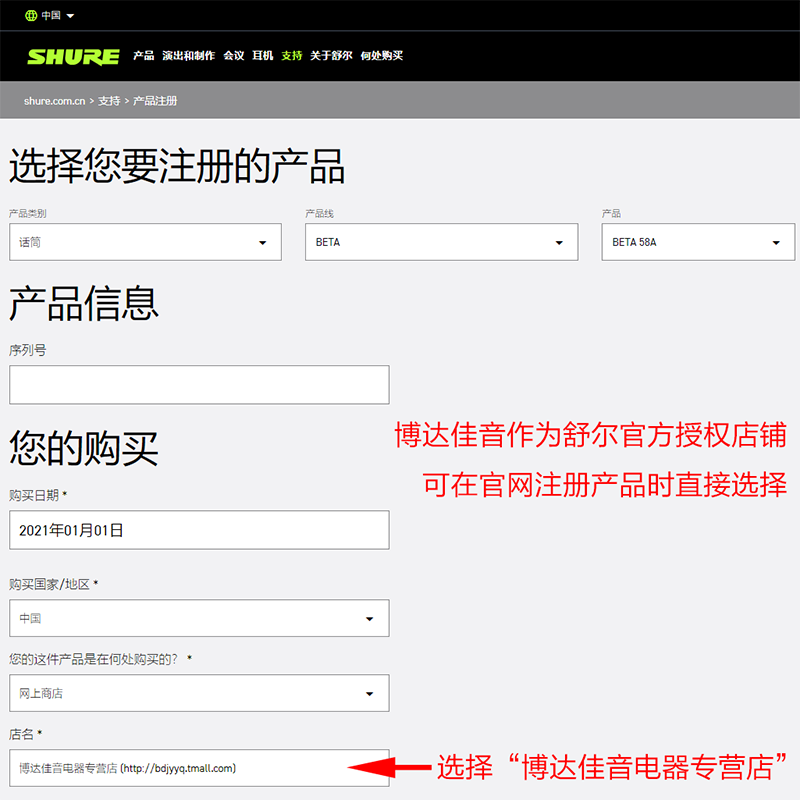
Task: Click the 产品信息 heading
Action: [84, 304]
